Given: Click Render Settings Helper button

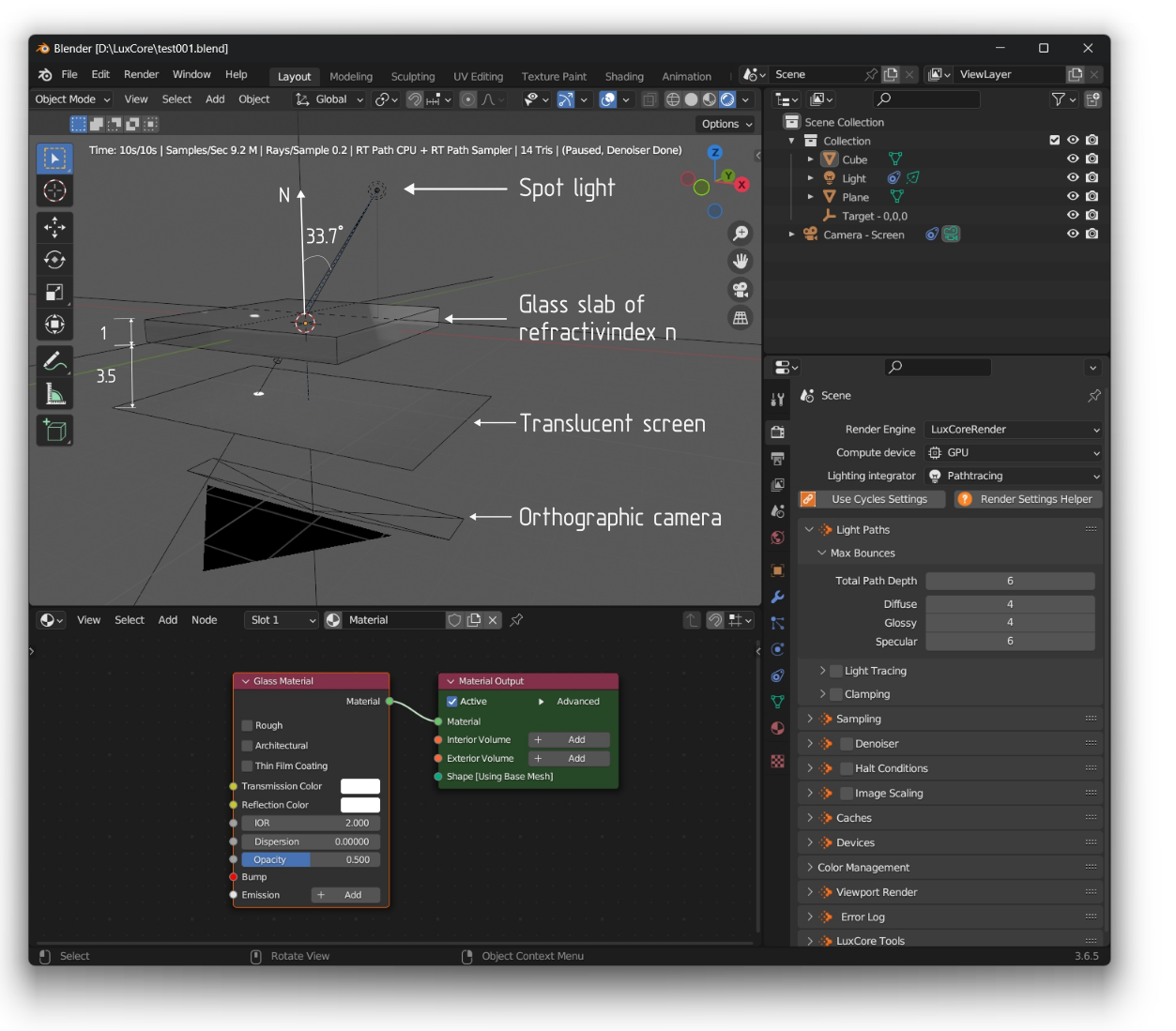Looking at the screenshot, I should 1028,500.
